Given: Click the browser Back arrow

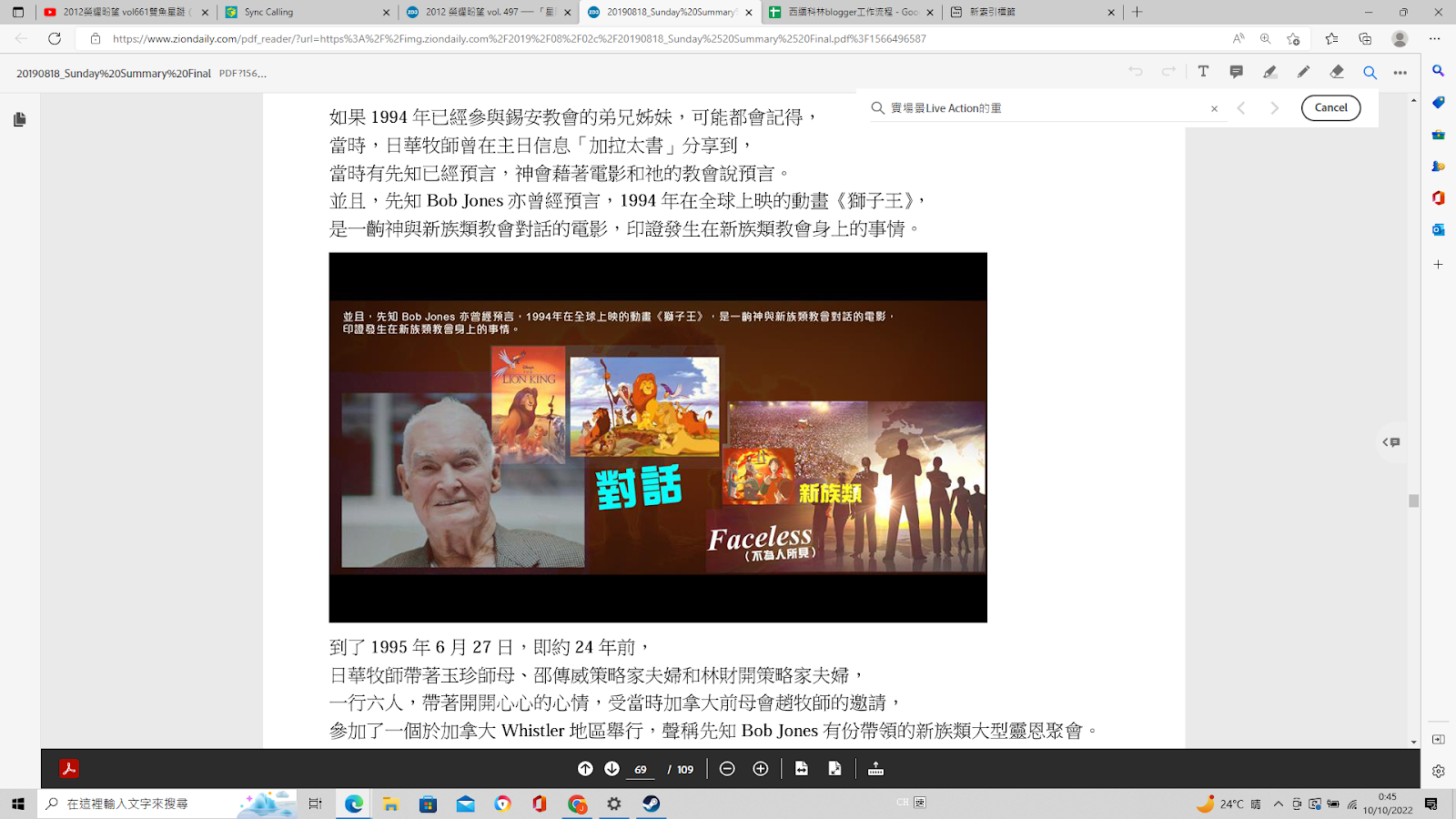Looking at the screenshot, I should point(21,38).
